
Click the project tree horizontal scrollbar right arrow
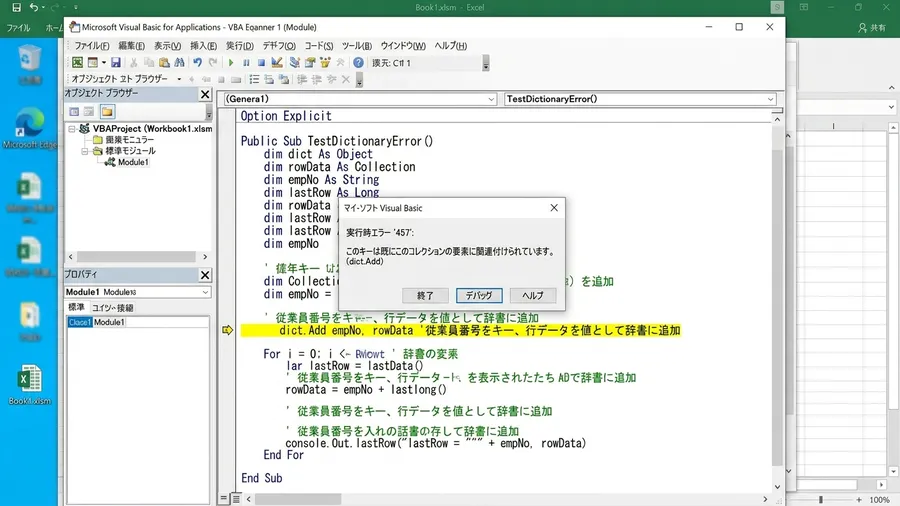tap(205, 257)
